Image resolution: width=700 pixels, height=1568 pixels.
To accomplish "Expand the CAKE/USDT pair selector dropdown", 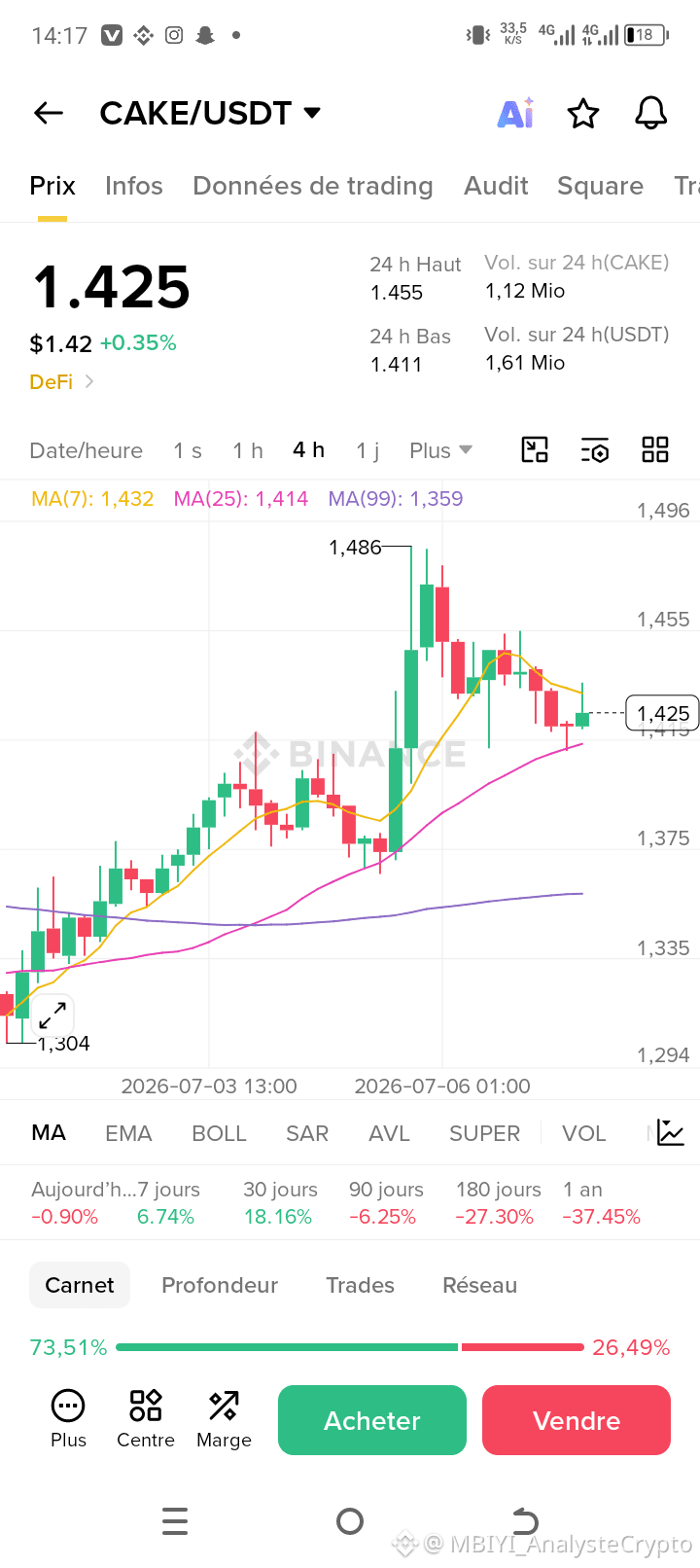I will click(312, 113).
